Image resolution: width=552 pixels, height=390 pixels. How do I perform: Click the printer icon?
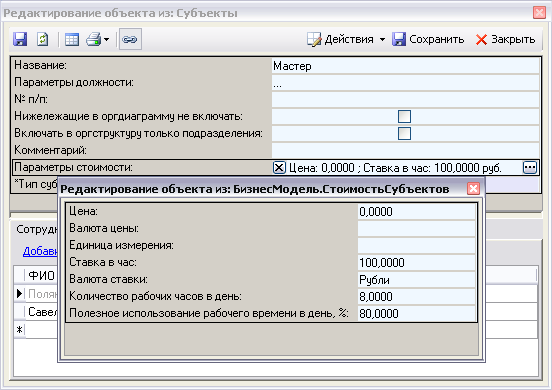pos(94,39)
